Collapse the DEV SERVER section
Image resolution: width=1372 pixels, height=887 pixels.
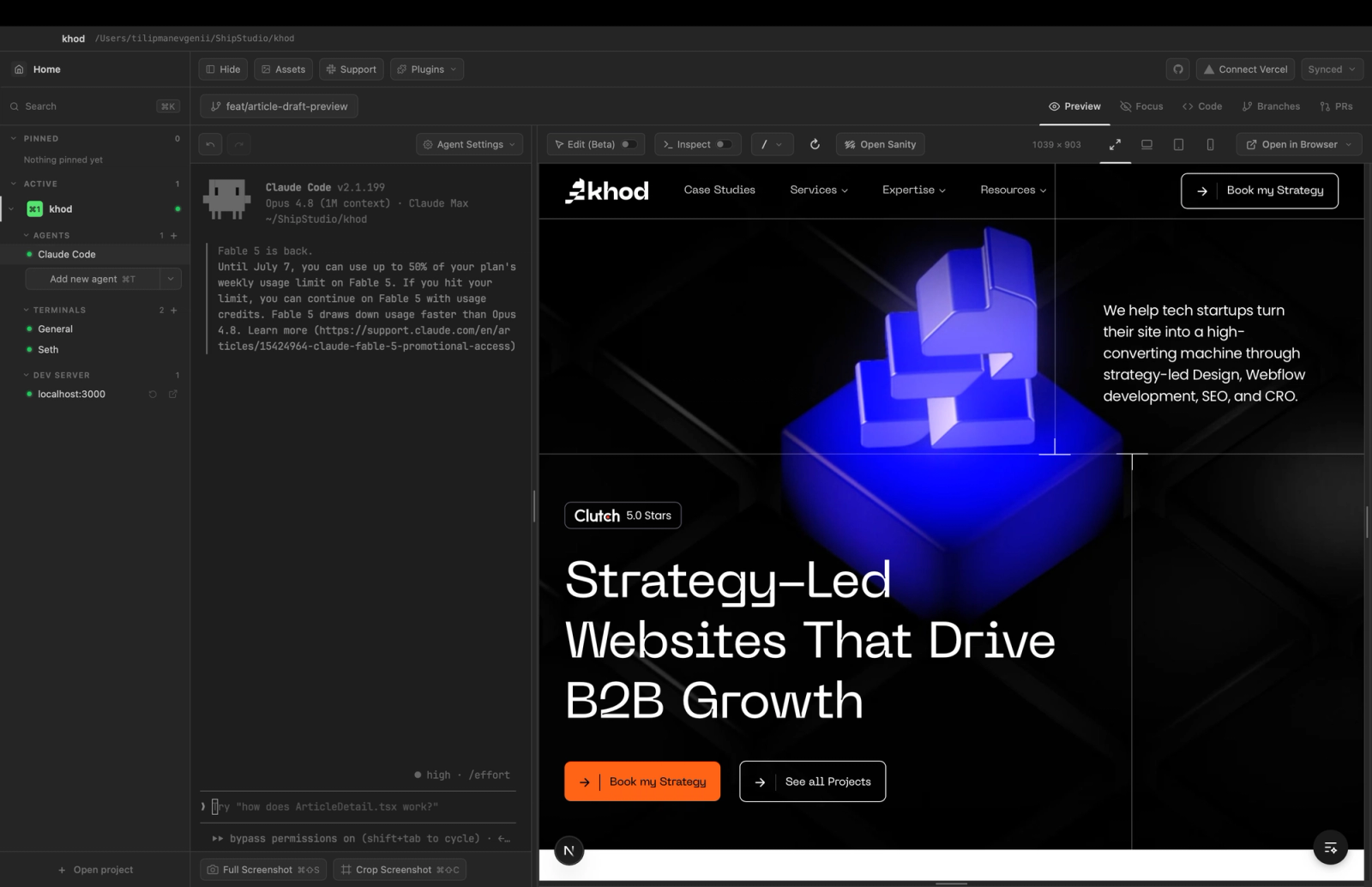coord(26,375)
